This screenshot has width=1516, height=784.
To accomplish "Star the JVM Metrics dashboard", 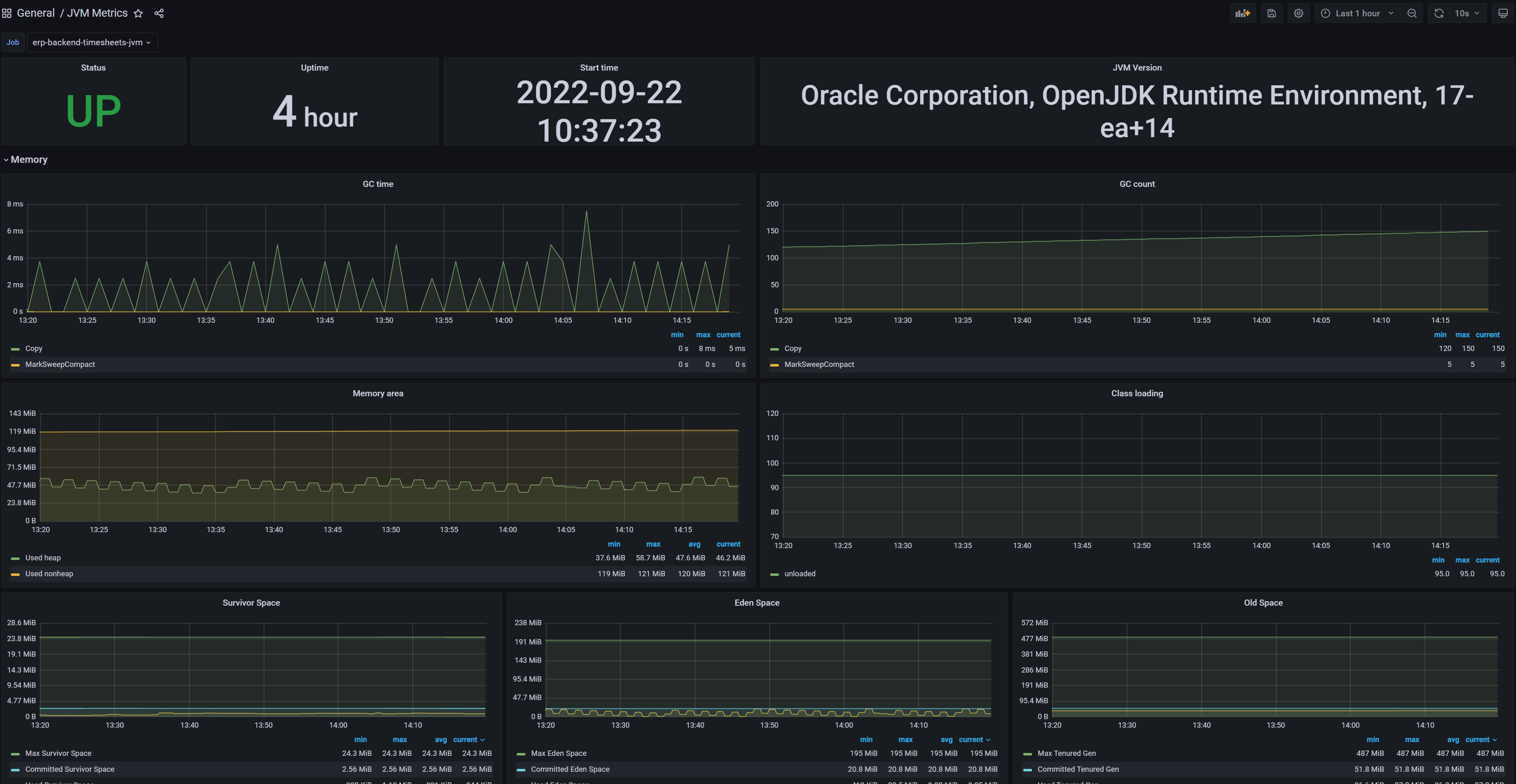I will pyautogui.click(x=138, y=13).
